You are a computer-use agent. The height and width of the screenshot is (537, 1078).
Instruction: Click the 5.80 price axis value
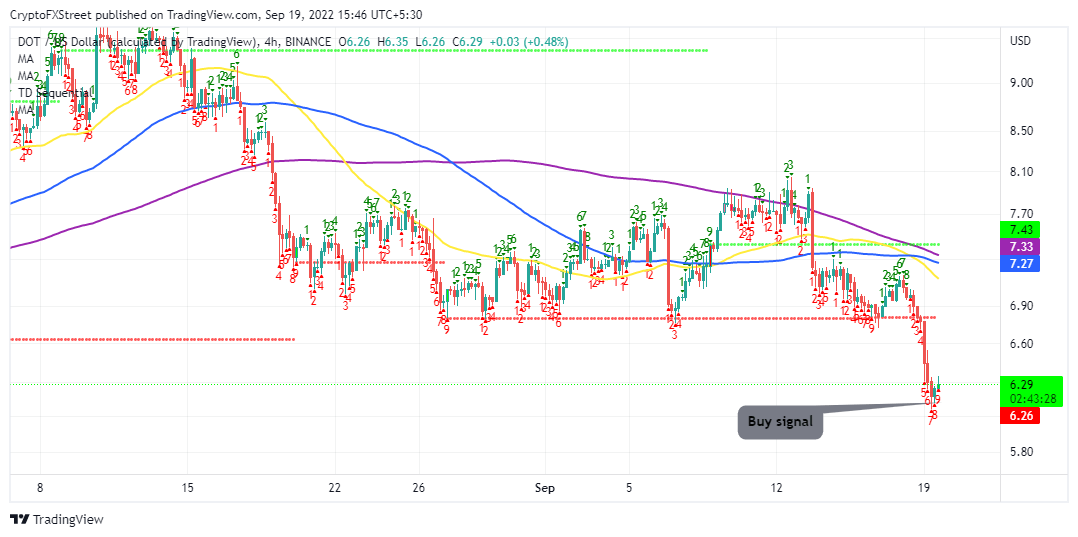pos(1020,452)
